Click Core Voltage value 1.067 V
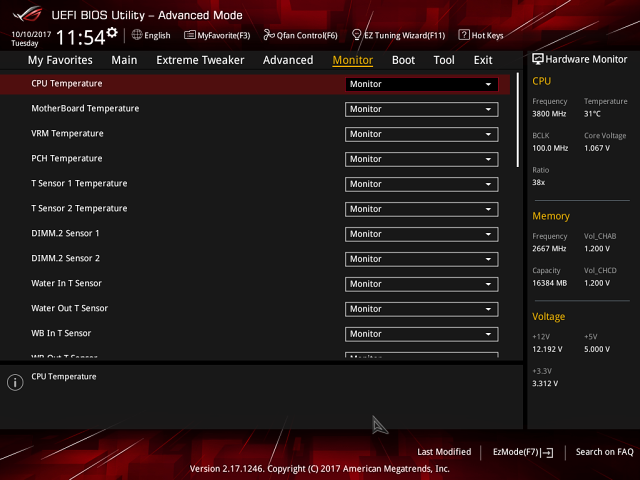Viewport: 640px width, 480px height. (x=597, y=148)
